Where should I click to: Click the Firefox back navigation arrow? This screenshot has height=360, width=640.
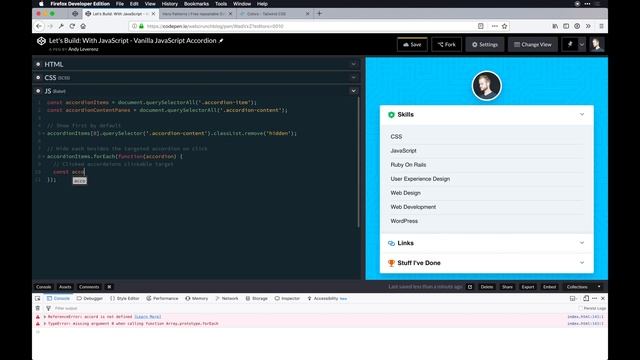39,26
